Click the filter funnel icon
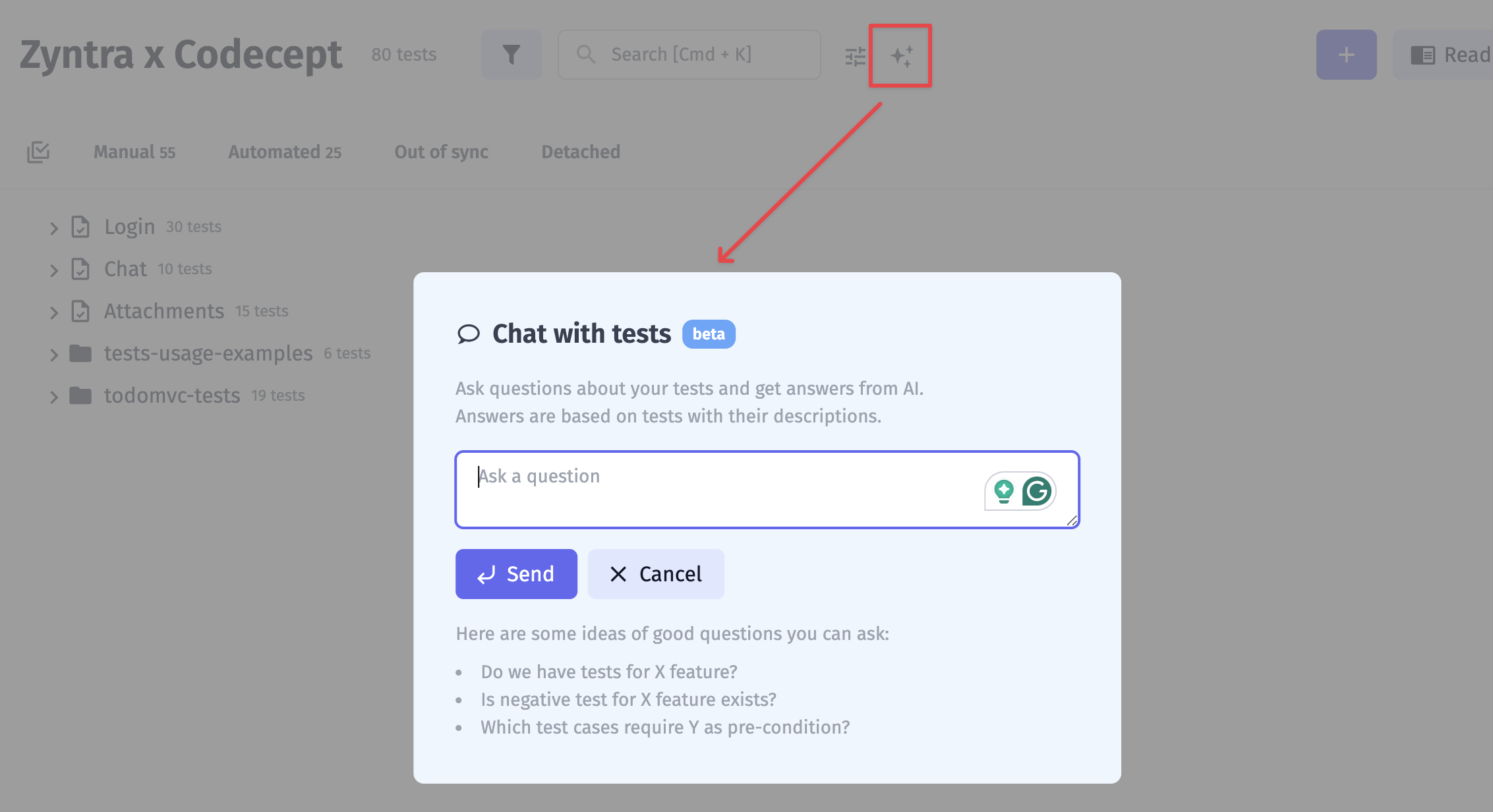1493x812 pixels. 511,54
